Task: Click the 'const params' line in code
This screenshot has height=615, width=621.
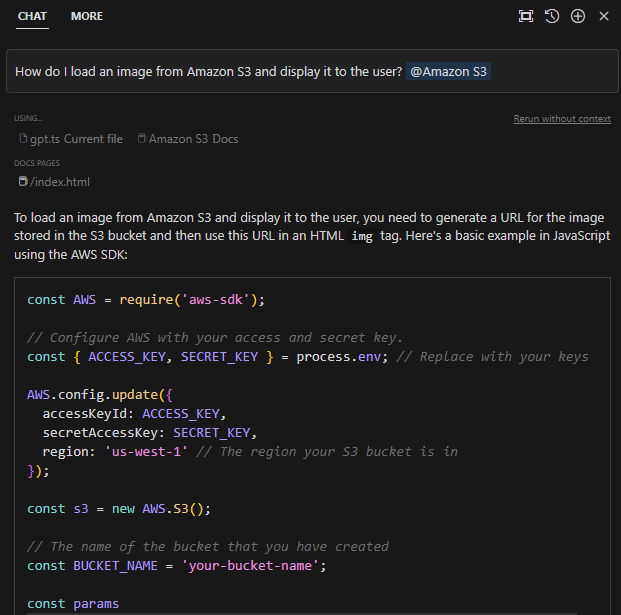Action: 73,603
